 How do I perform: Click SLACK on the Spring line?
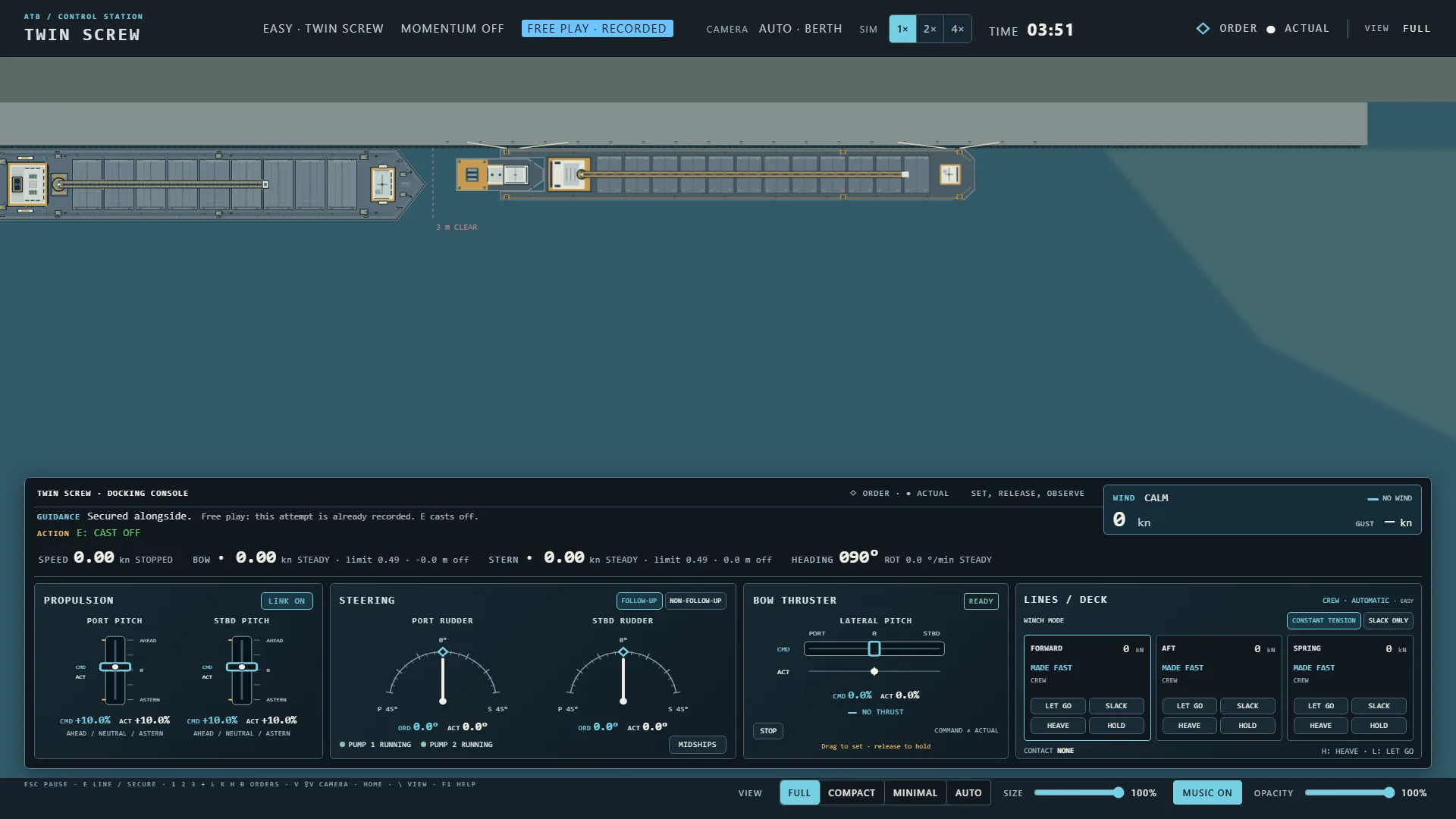1379,706
